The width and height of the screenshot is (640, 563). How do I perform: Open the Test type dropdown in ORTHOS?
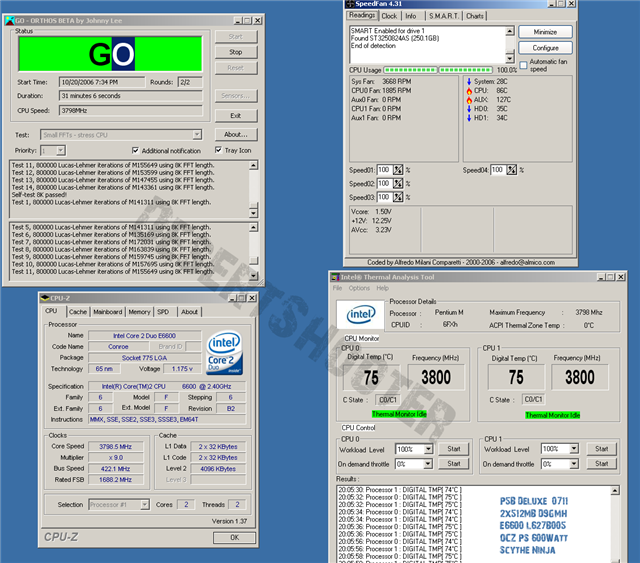click(x=197, y=135)
